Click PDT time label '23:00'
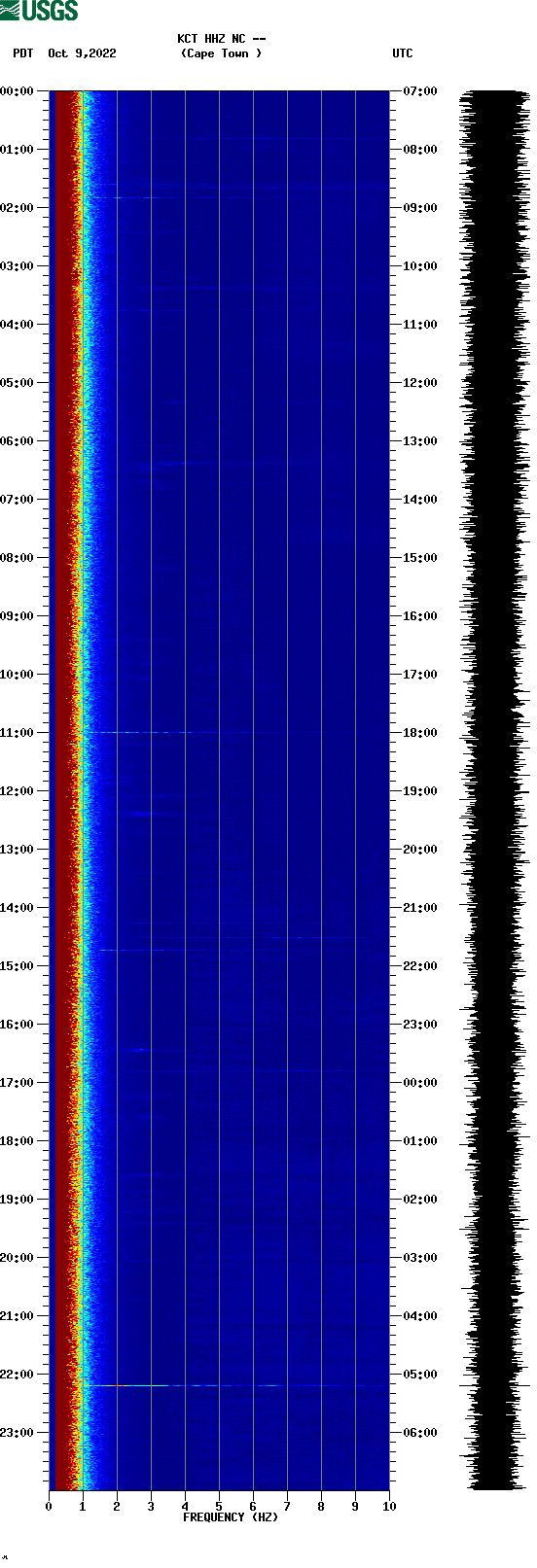This screenshot has width=537, height=1568. click(18, 1433)
